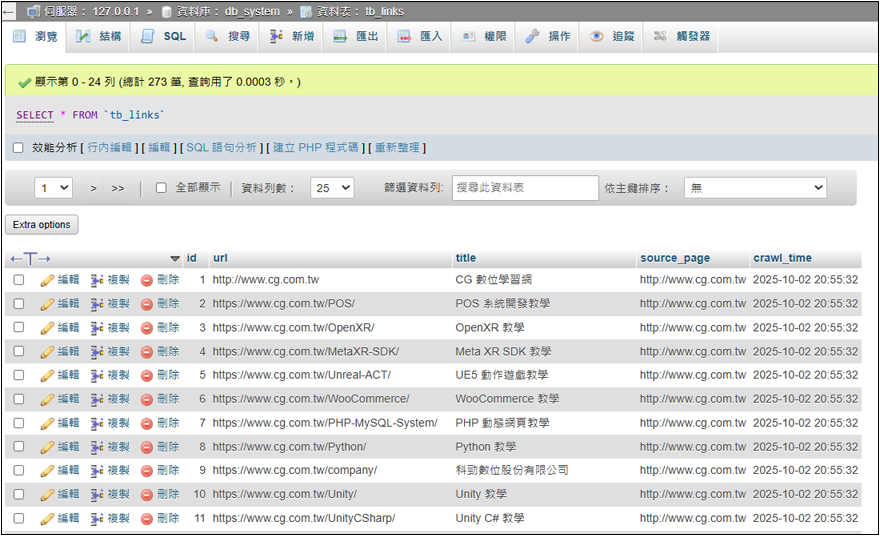Click the red delete icon for row 11
The image size is (880, 536).
click(147, 519)
